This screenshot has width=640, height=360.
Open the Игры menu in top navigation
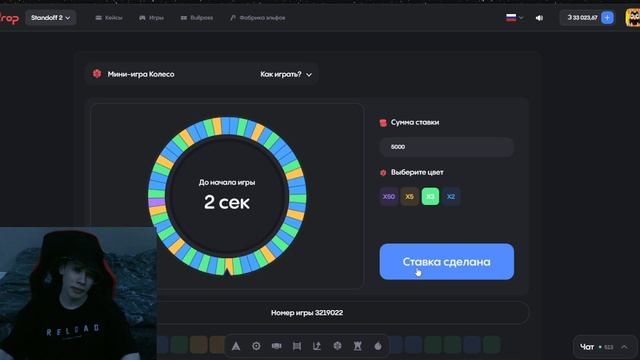pyautogui.click(x=151, y=18)
